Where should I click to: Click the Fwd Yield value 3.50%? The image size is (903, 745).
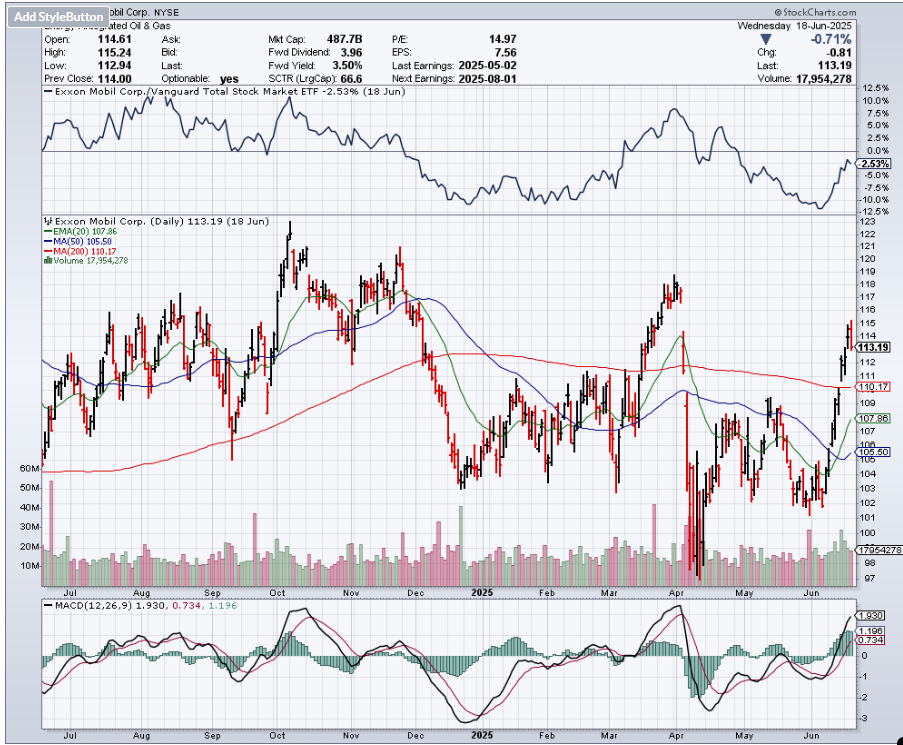pos(347,66)
